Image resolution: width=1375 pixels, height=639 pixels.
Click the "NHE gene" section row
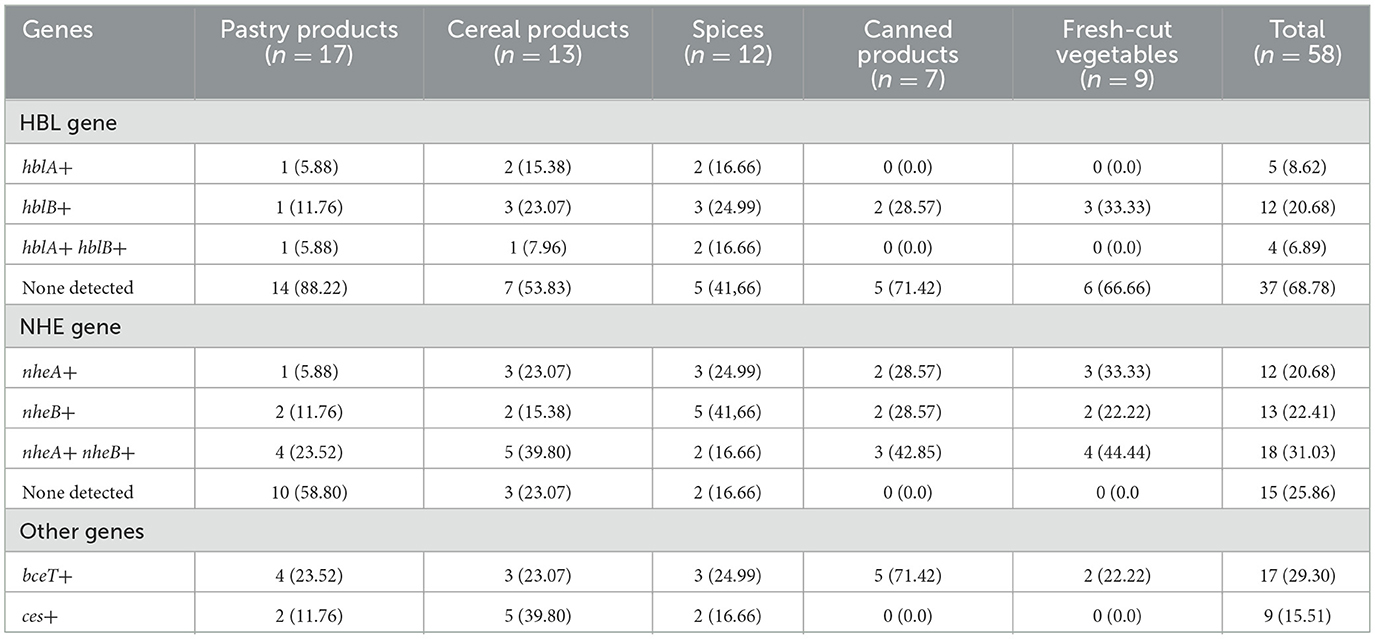pos(64,328)
